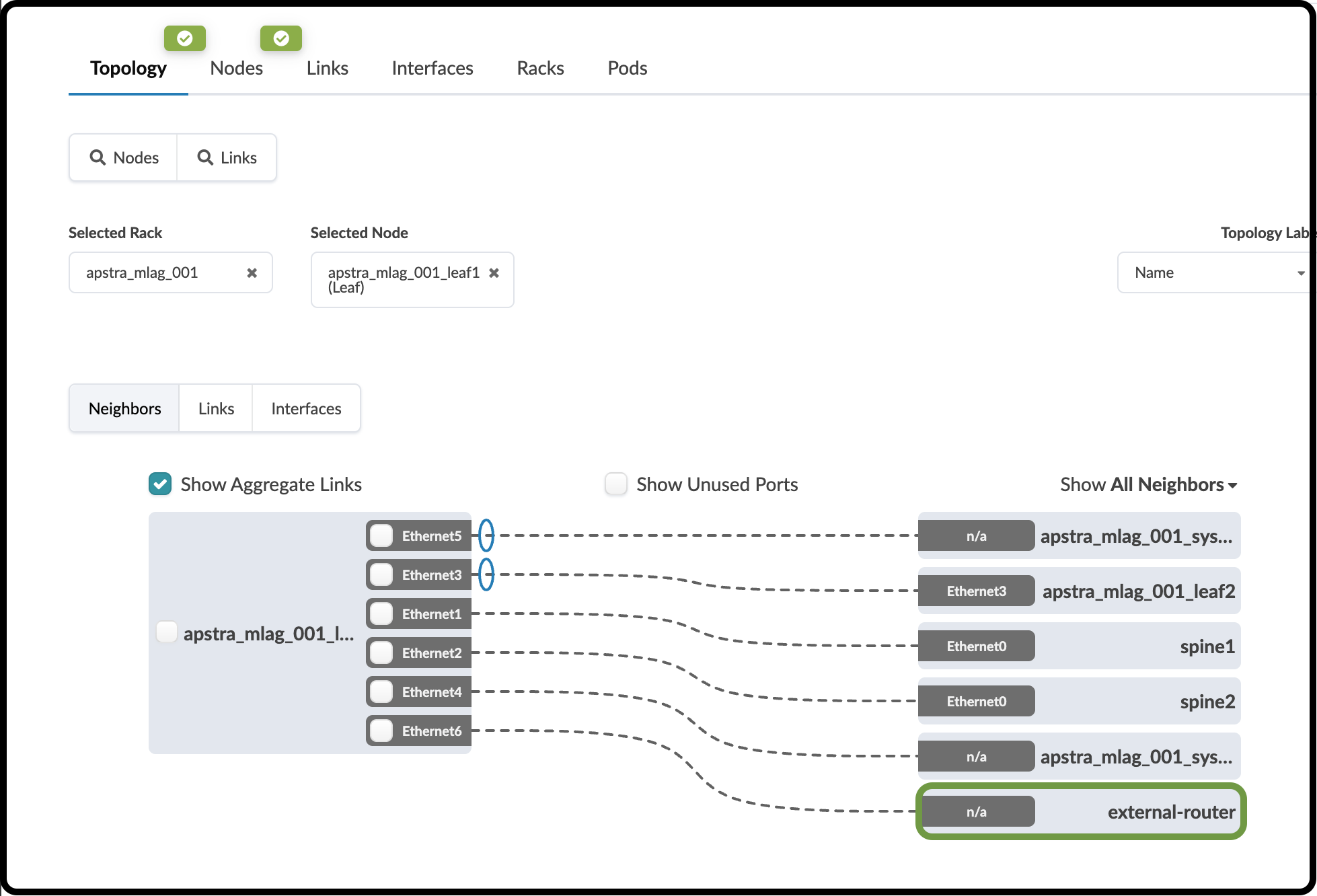Click the aggregate link oval next to Ethernet3
1317x896 pixels.
click(x=486, y=574)
